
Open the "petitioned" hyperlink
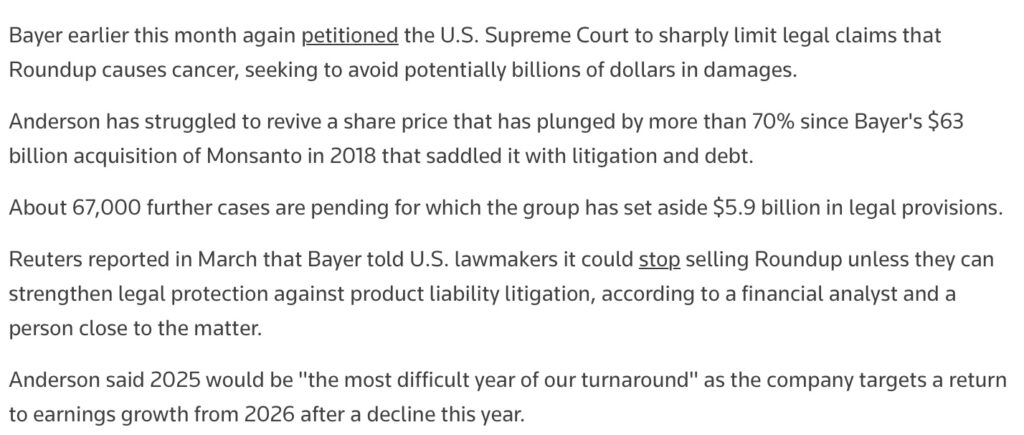coord(351,35)
